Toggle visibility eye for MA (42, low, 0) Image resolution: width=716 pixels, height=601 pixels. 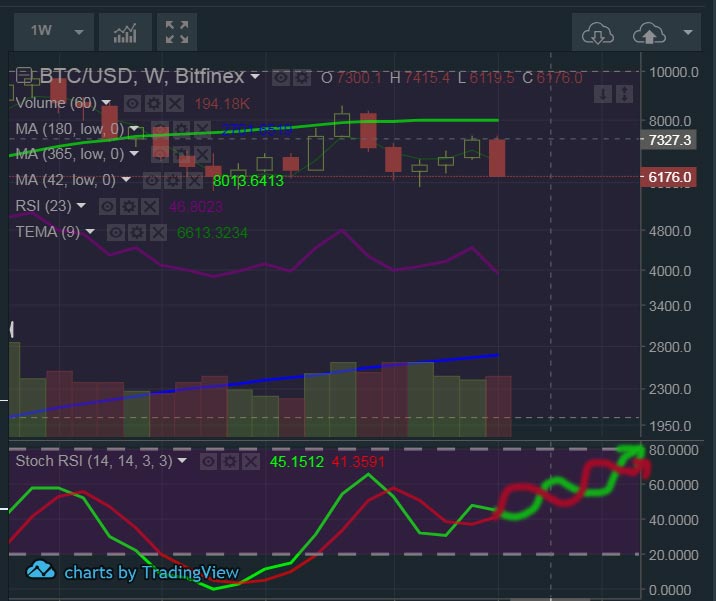click(152, 181)
